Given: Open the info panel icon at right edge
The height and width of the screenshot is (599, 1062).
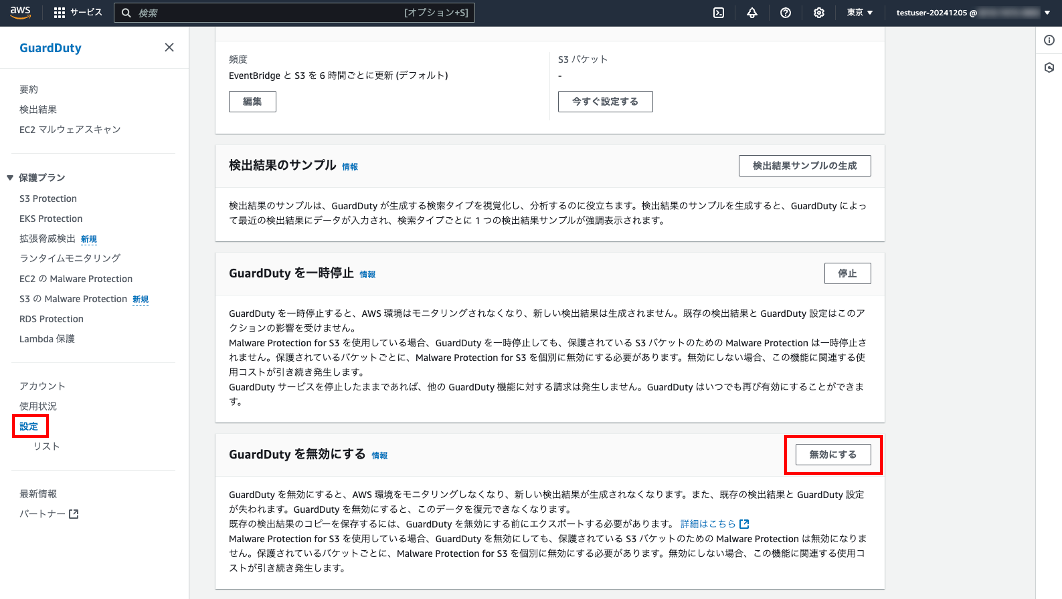Looking at the screenshot, I should click(x=1049, y=41).
